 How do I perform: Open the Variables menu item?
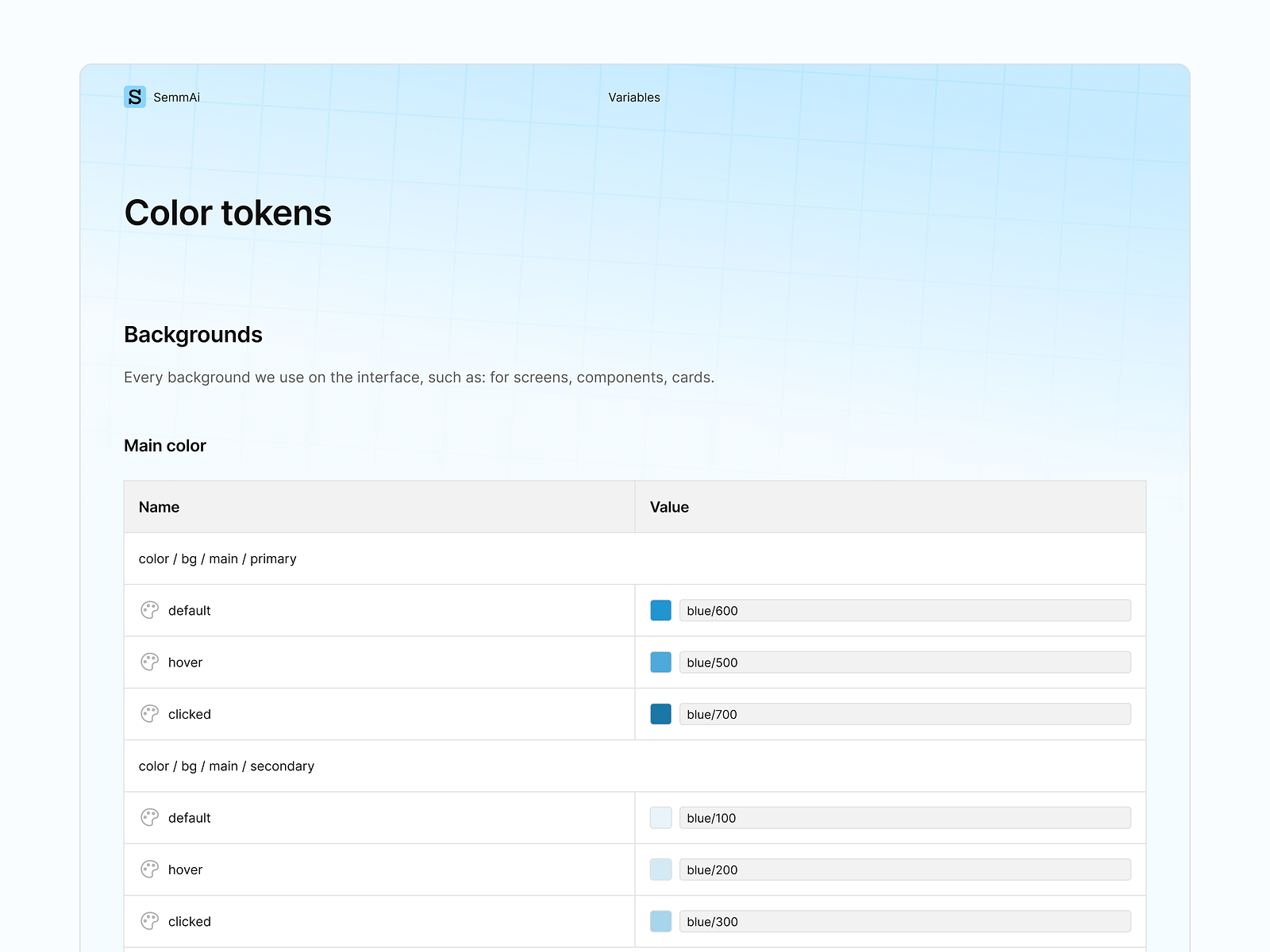click(633, 97)
